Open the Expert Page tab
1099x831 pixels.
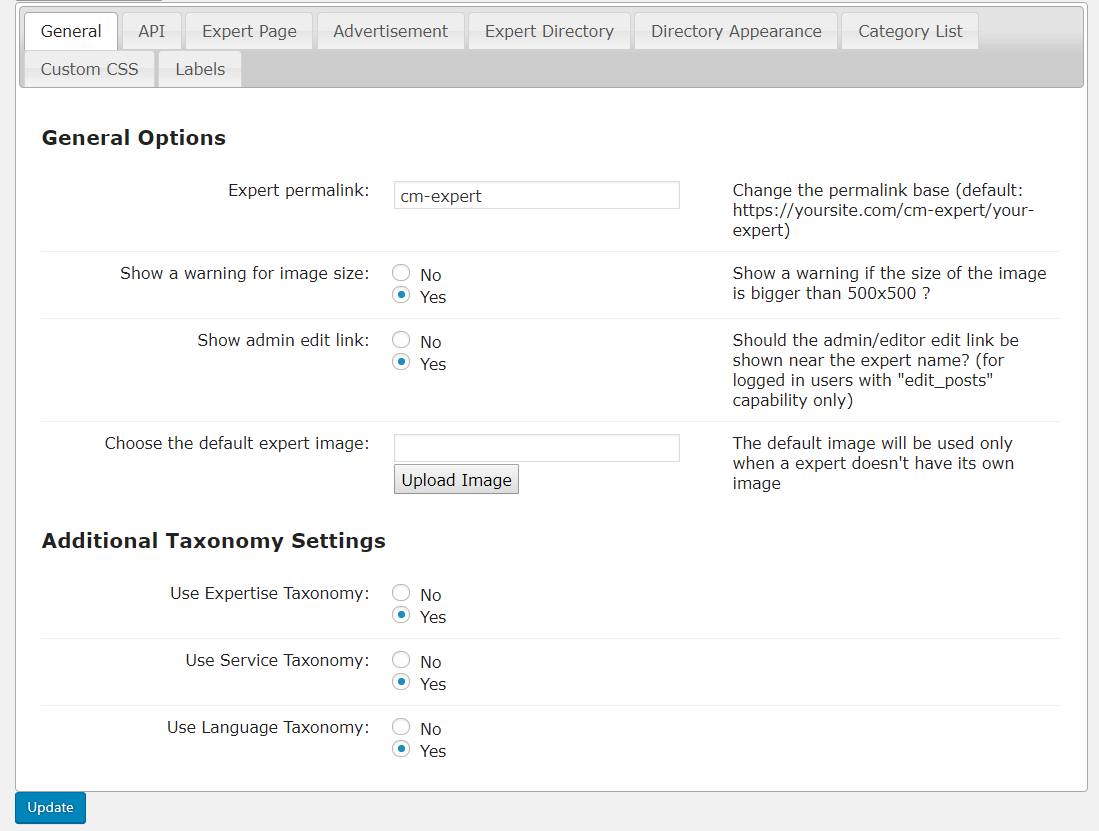point(249,31)
